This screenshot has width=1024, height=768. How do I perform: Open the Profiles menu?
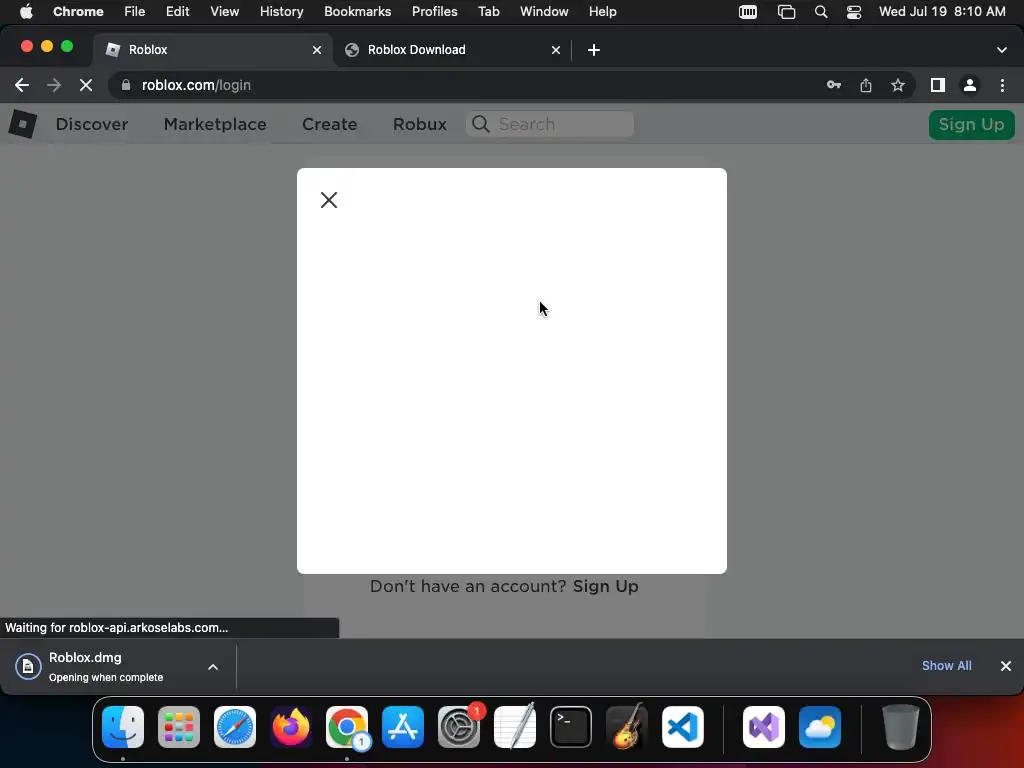[434, 11]
